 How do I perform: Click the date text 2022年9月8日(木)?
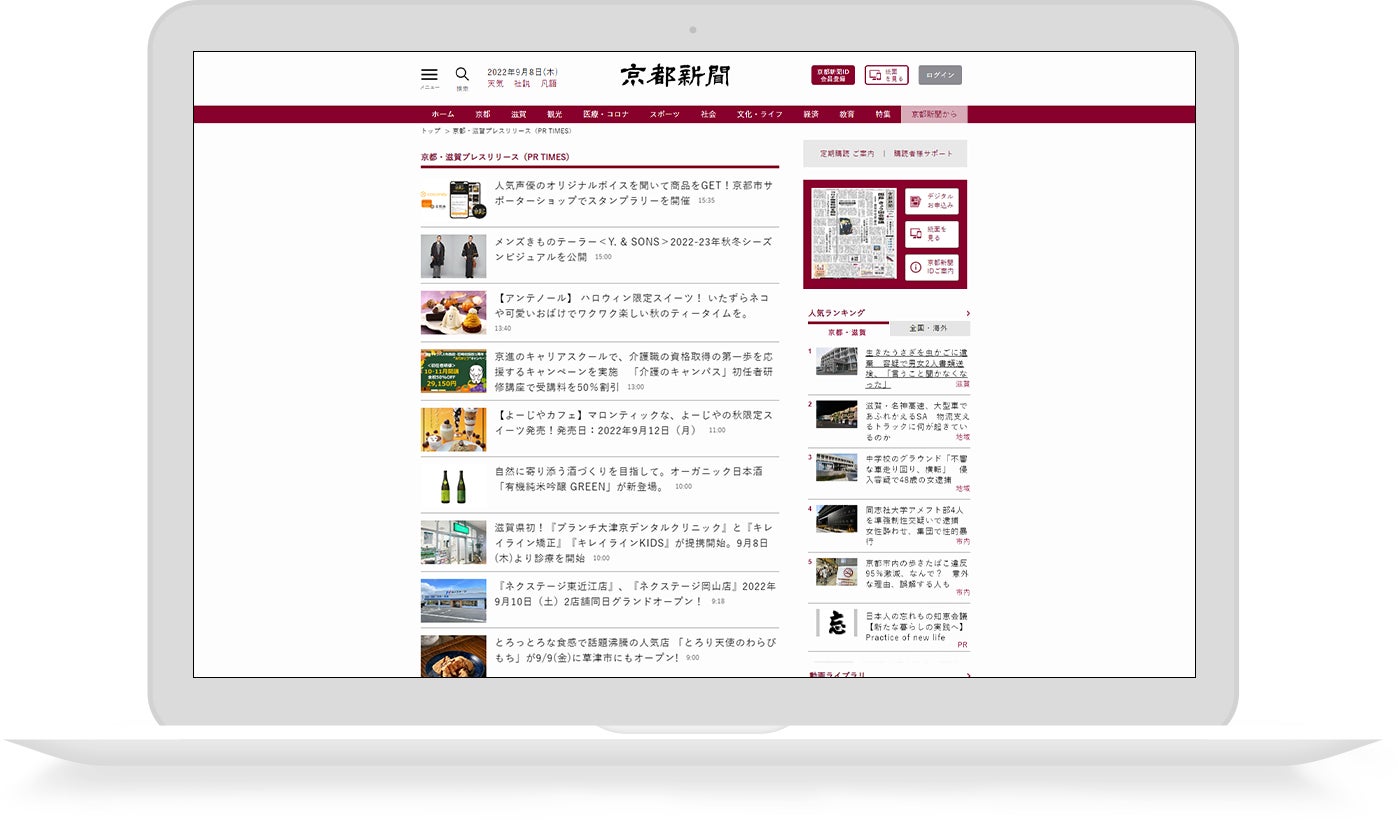[523, 72]
